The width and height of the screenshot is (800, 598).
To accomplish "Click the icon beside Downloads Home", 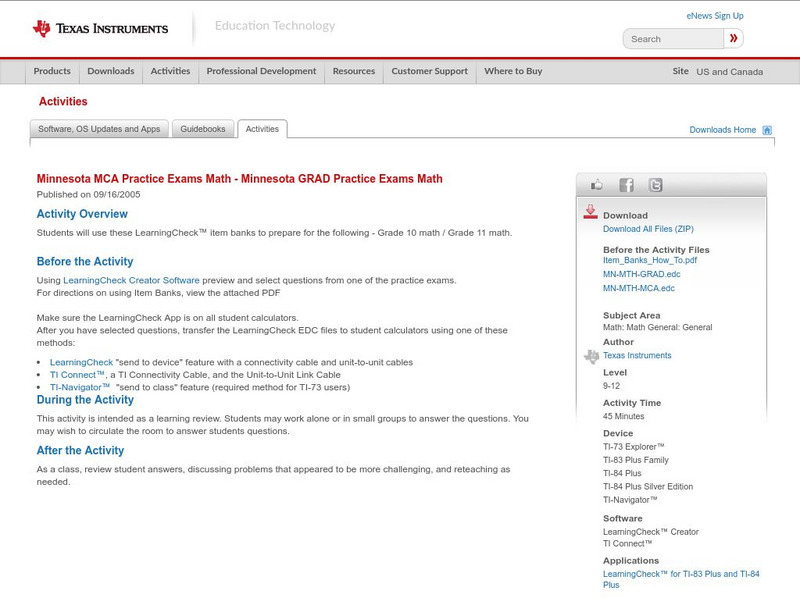I will (766, 129).
